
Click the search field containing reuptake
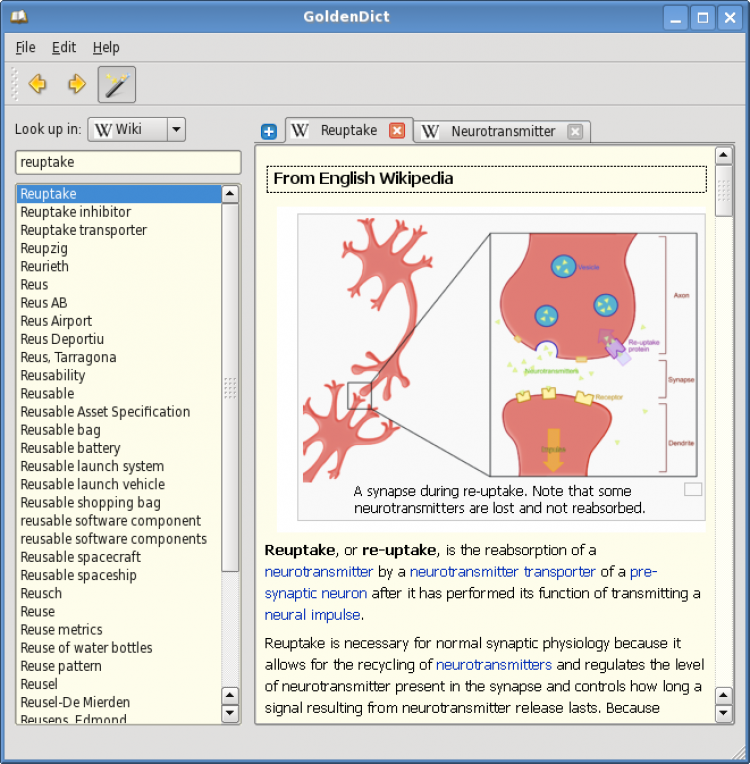click(x=128, y=162)
